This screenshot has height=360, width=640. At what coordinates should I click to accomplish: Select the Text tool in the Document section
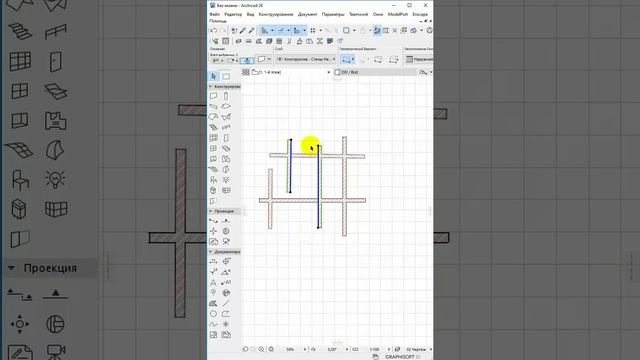(213, 282)
